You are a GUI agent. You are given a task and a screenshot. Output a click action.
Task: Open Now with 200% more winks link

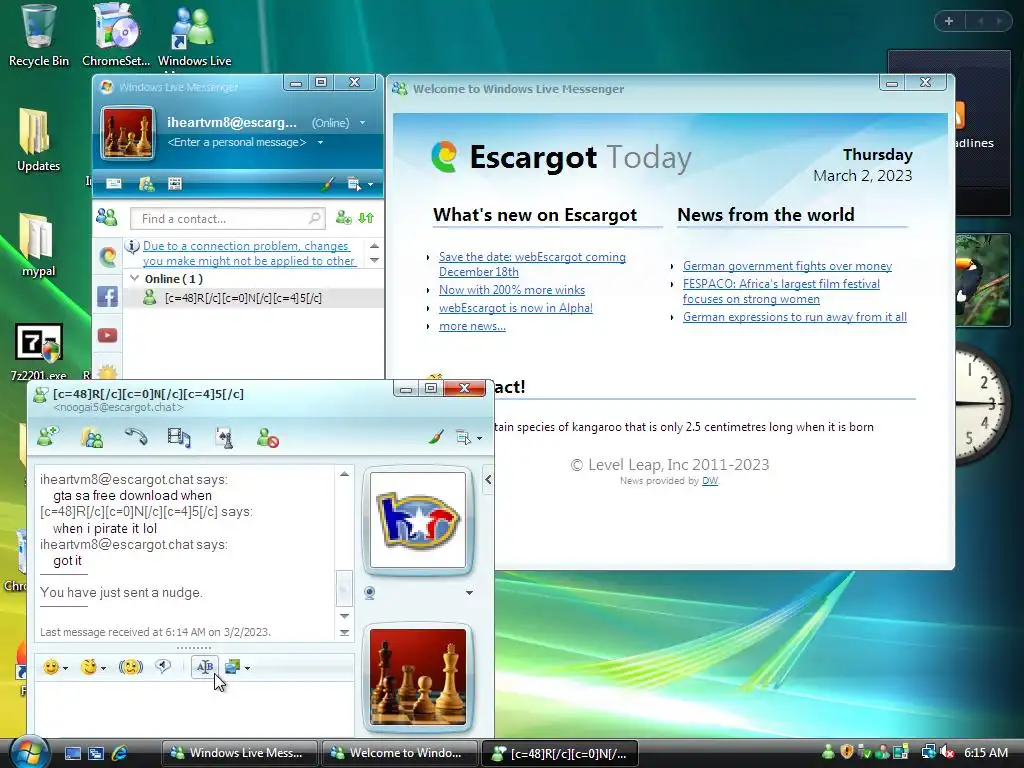point(512,290)
